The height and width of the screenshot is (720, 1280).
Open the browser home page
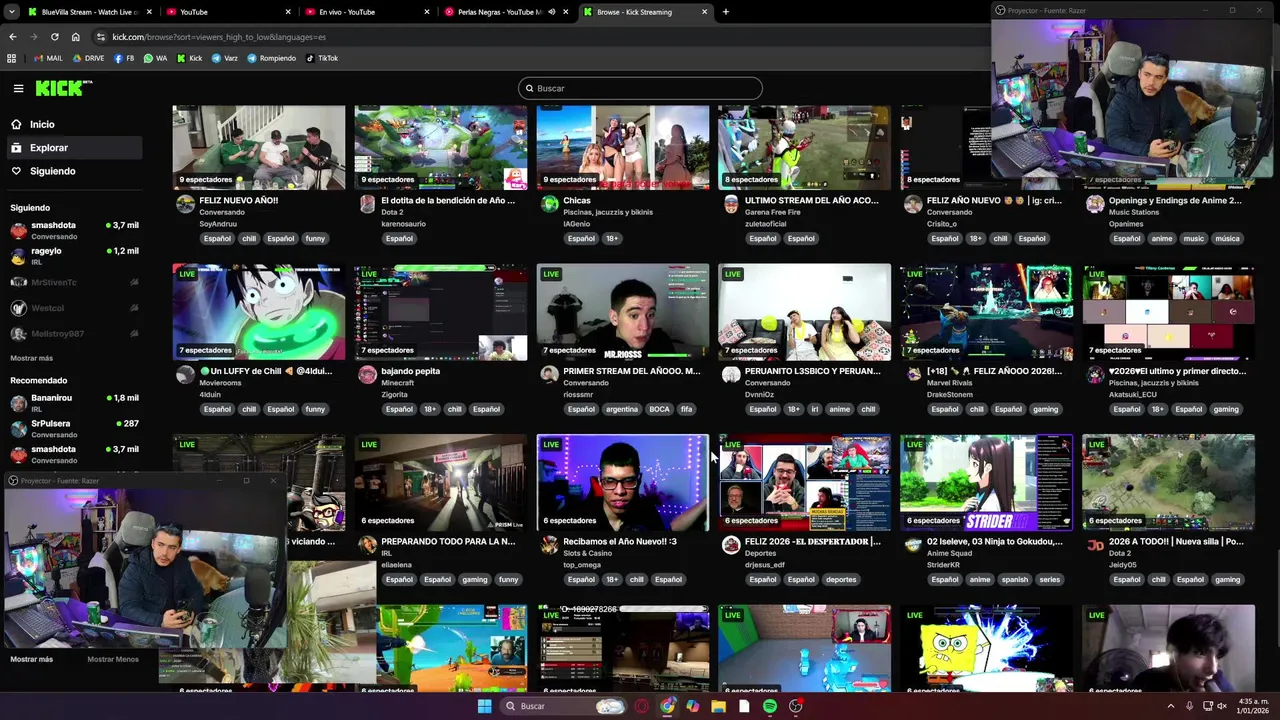click(x=75, y=37)
